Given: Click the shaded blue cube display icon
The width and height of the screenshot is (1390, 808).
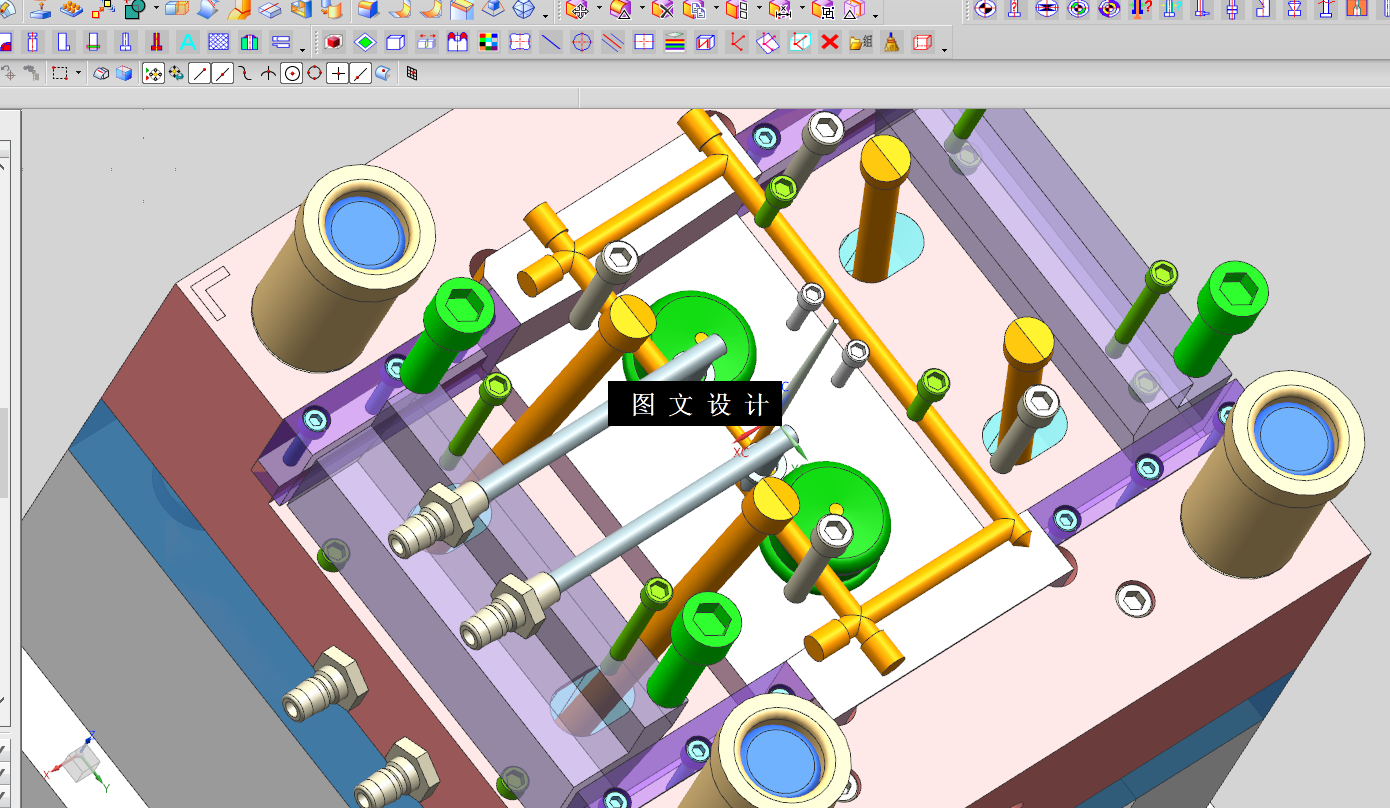Looking at the screenshot, I should 124,73.
